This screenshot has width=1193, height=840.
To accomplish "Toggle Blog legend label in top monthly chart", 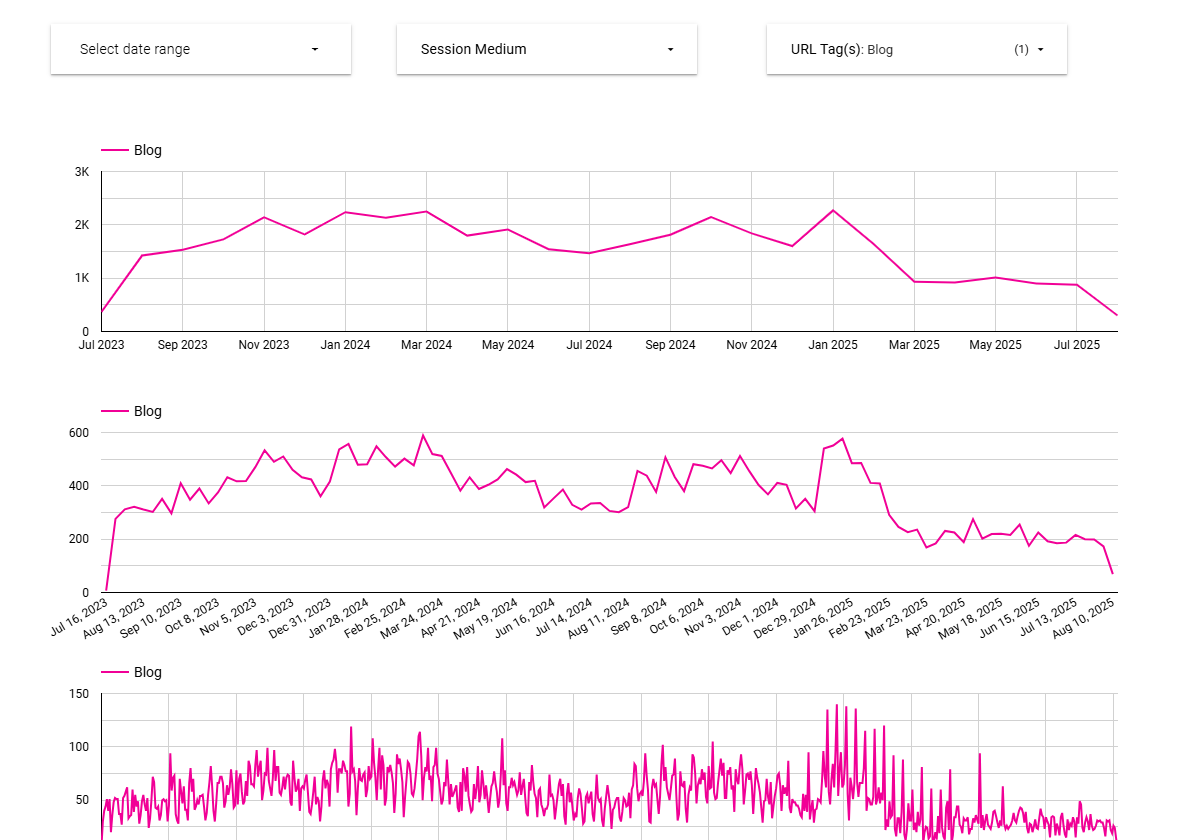I will pyautogui.click(x=148, y=150).
